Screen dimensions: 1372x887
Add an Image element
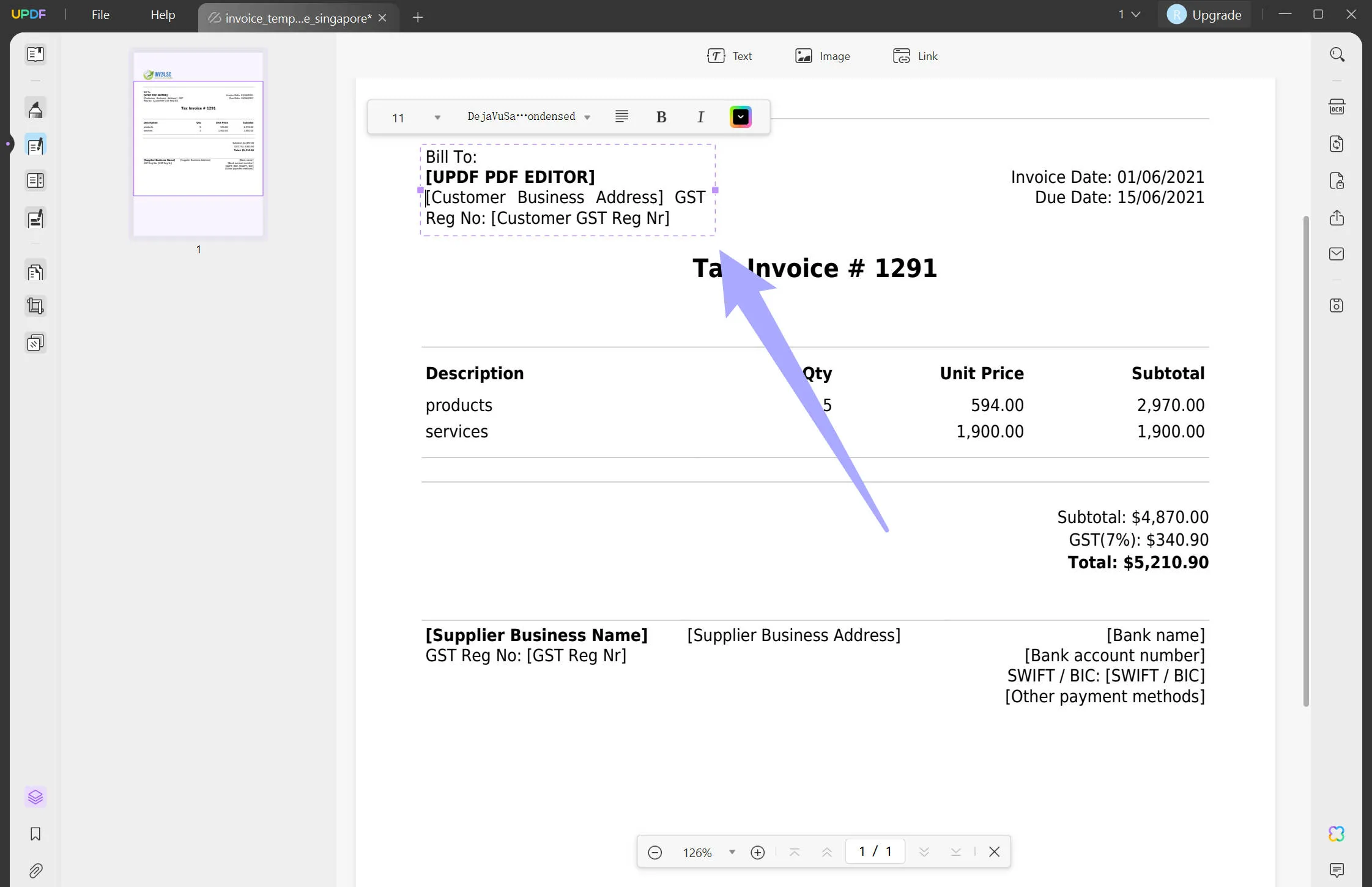click(822, 56)
